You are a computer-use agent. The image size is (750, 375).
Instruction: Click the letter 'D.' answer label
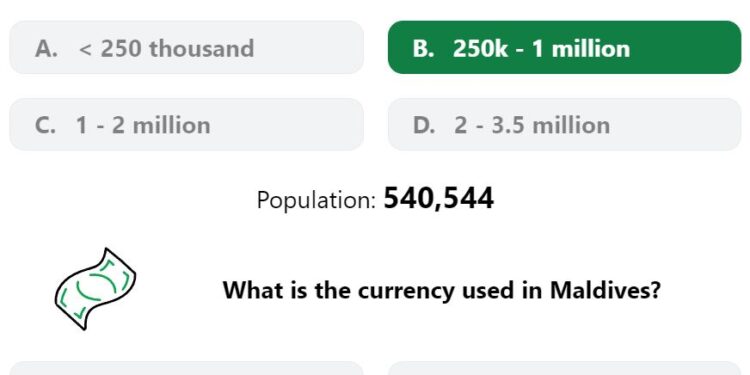coord(424,125)
